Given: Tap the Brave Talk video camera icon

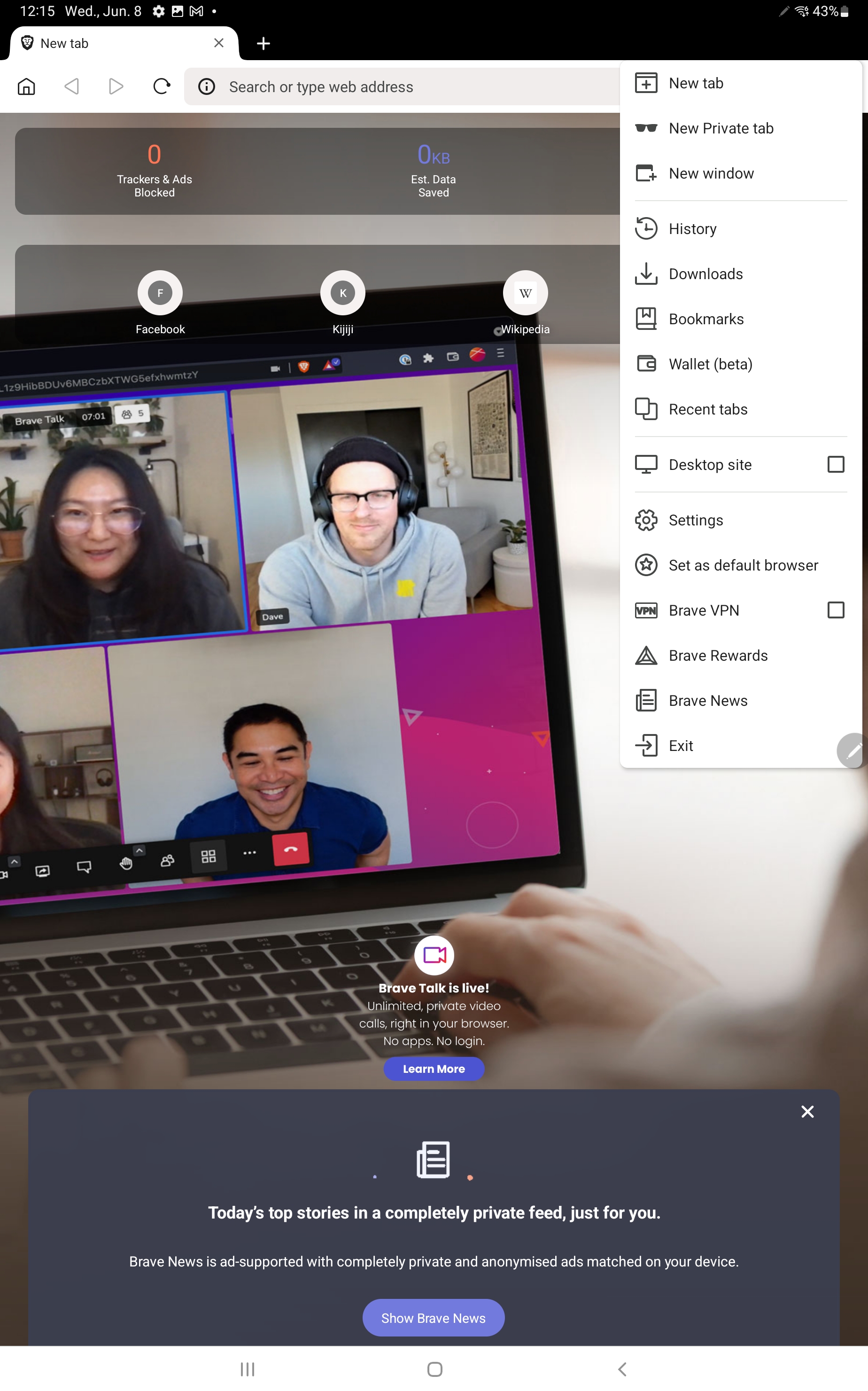Looking at the screenshot, I should (x=434, y=955).
